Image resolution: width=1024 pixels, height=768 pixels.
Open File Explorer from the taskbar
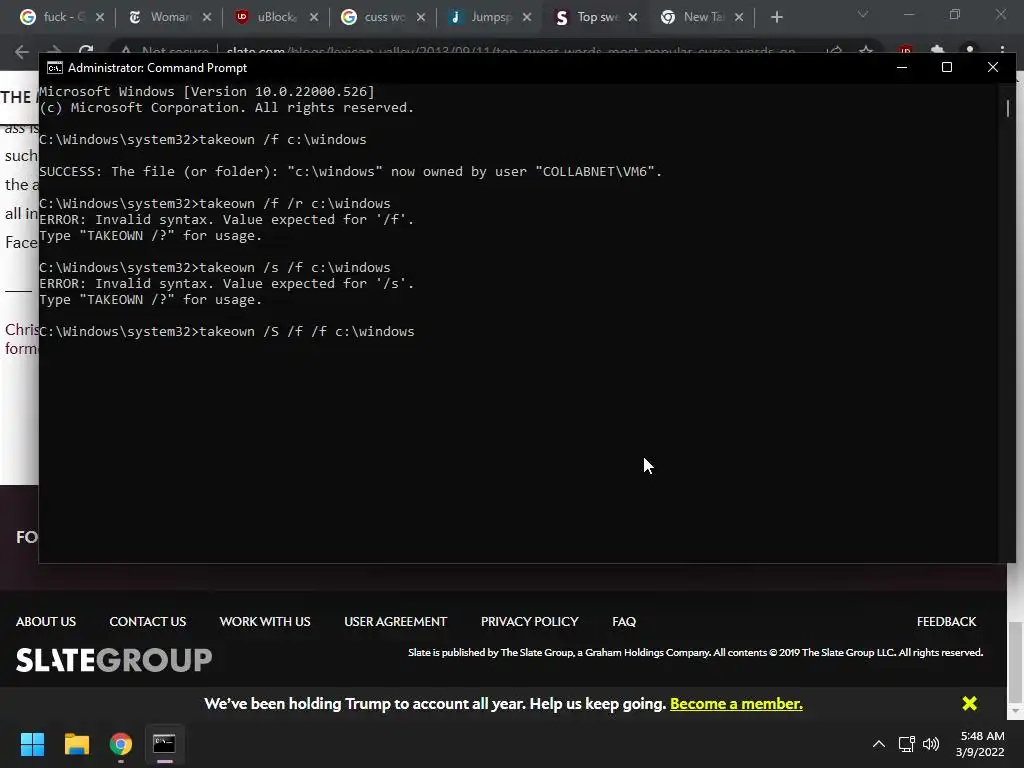[76, 744]
